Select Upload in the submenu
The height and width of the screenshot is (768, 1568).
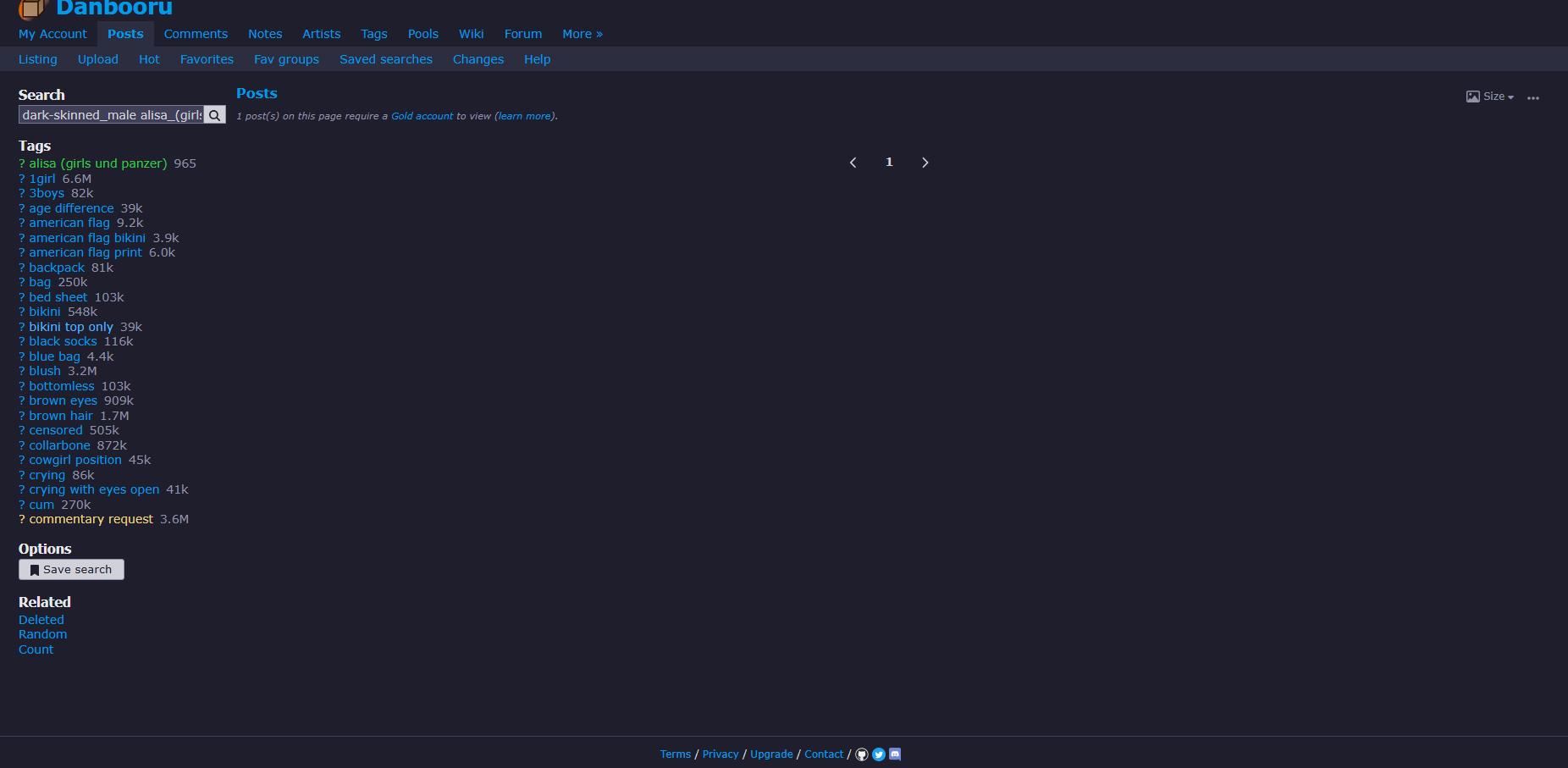(98, 59)
